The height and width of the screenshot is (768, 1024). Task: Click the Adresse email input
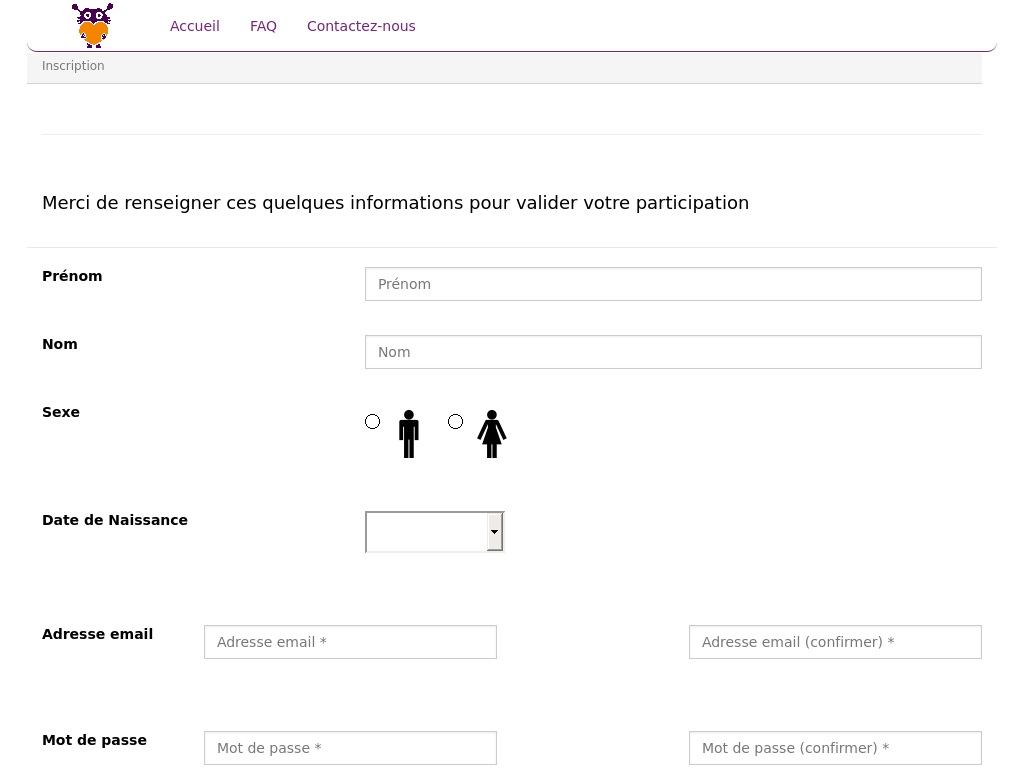pyautogui.click(x=350, y=642)
